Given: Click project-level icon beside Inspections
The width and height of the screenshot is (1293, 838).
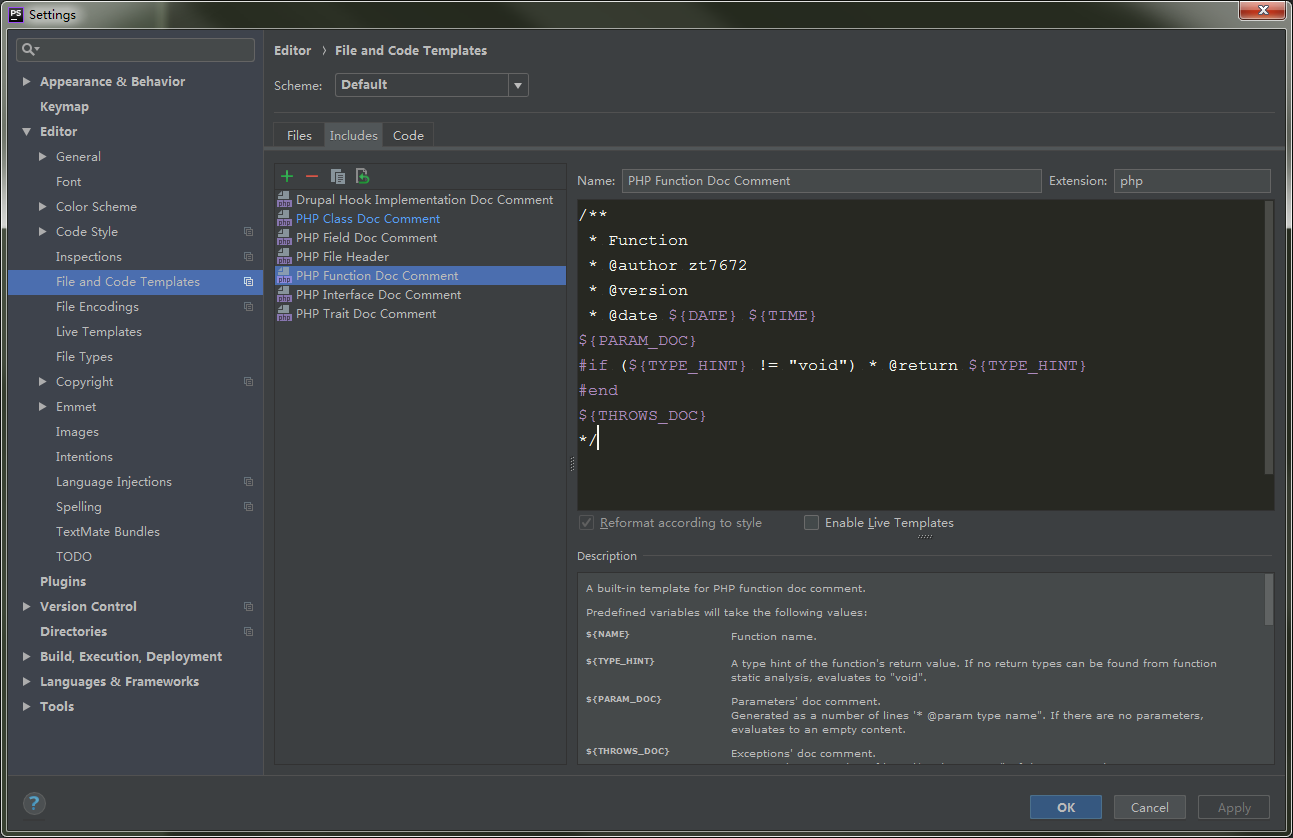Looking at the screenshot, I should pyautogui.click(x=248, y=257).
